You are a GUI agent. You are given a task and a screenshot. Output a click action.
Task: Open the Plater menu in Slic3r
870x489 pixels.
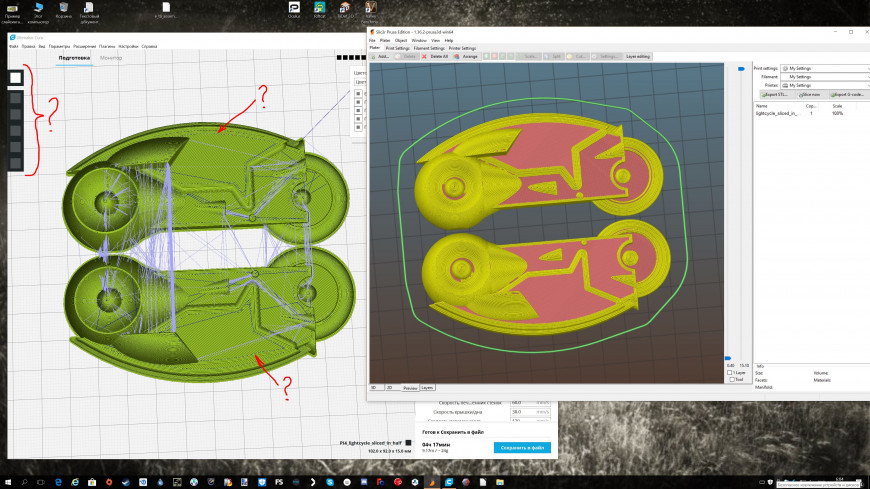coord(385,41)
